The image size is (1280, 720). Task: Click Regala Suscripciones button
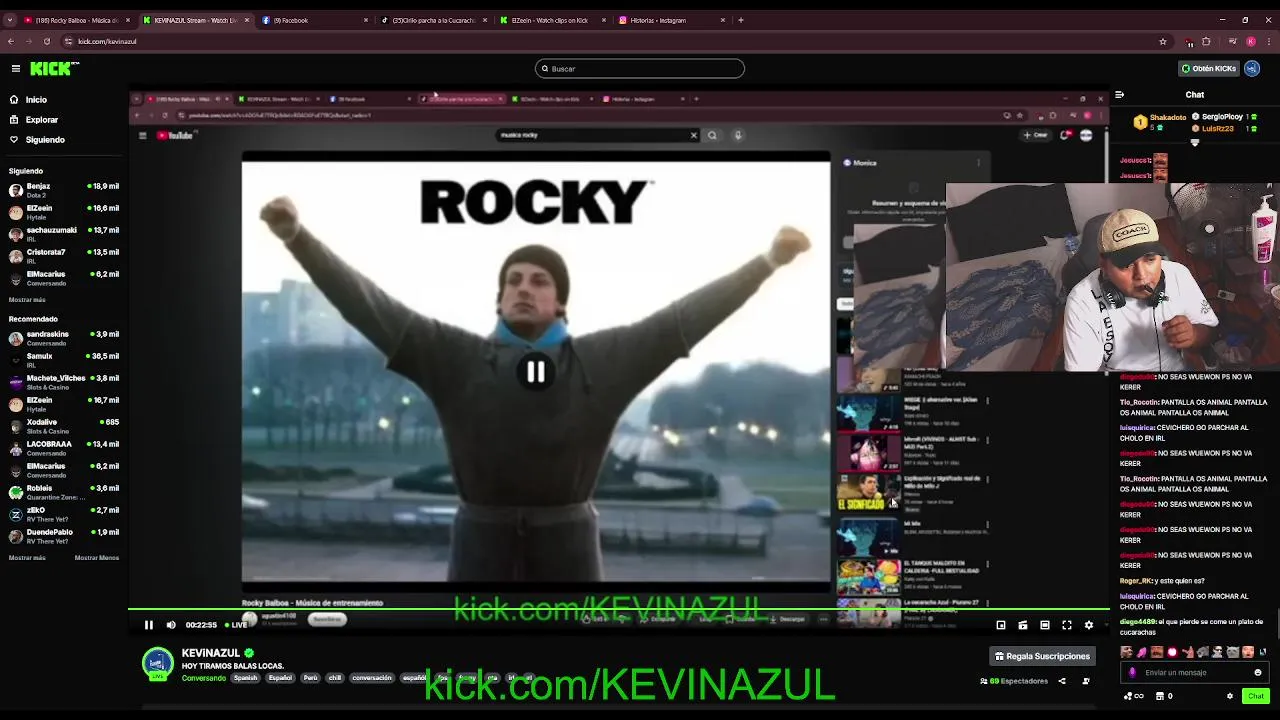click(1042, 656)
